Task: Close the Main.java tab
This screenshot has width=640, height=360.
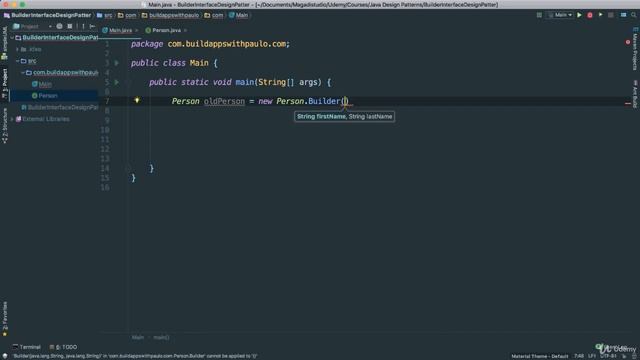Action: [137, 30]
